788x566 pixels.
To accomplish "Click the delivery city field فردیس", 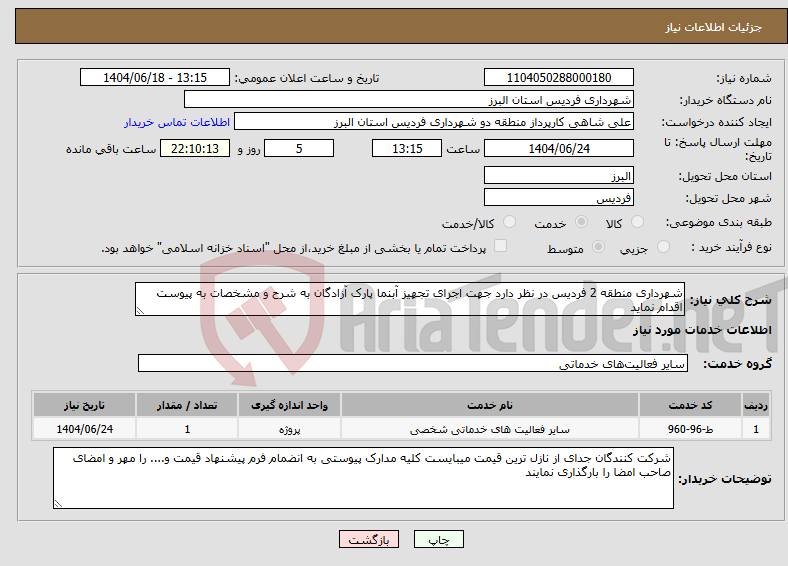I will point(558,197).
